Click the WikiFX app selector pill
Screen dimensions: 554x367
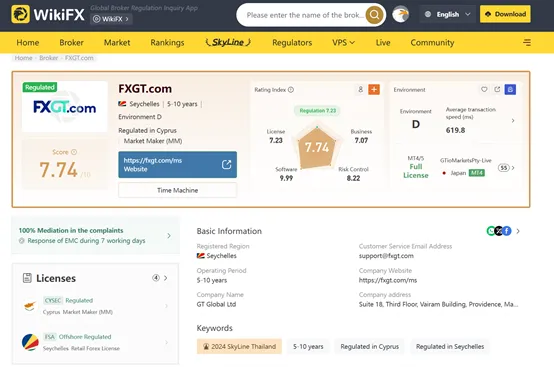111,19
